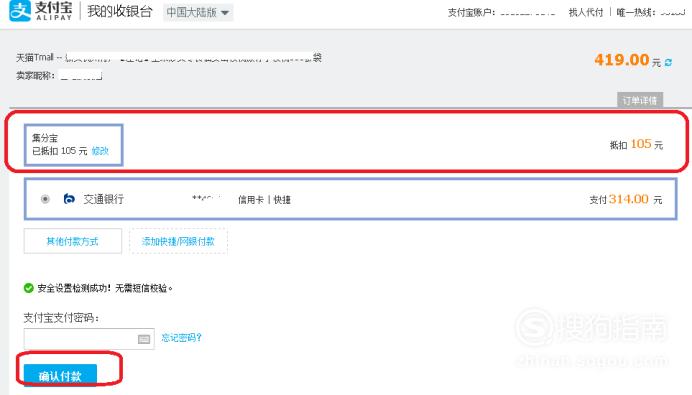The width and height of the screenshot is (692, 395).
Task: Click the 交通银行 bank logo icon
Action: click(69, 199)
